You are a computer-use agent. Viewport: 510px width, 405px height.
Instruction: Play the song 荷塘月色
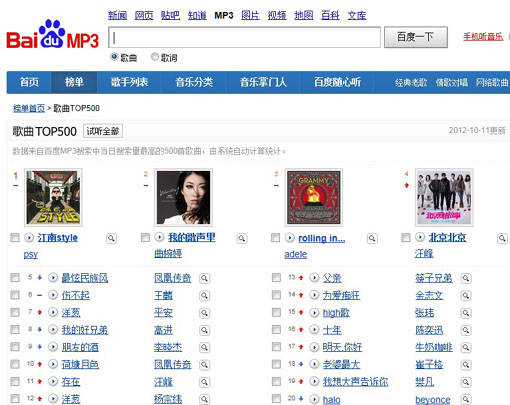click(x=53, y=364)
